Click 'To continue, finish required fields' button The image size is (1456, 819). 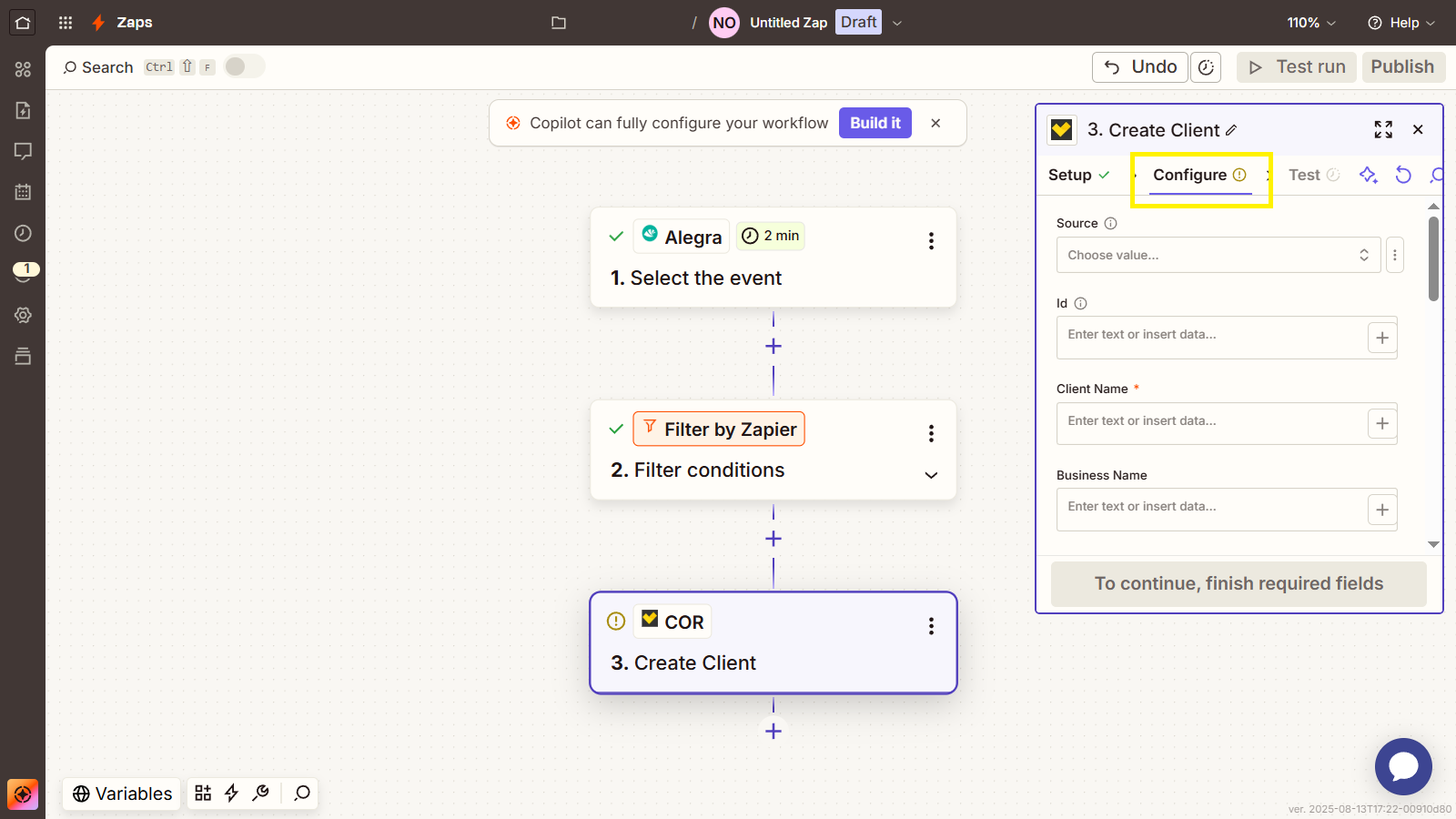(x=1239, y=584)
